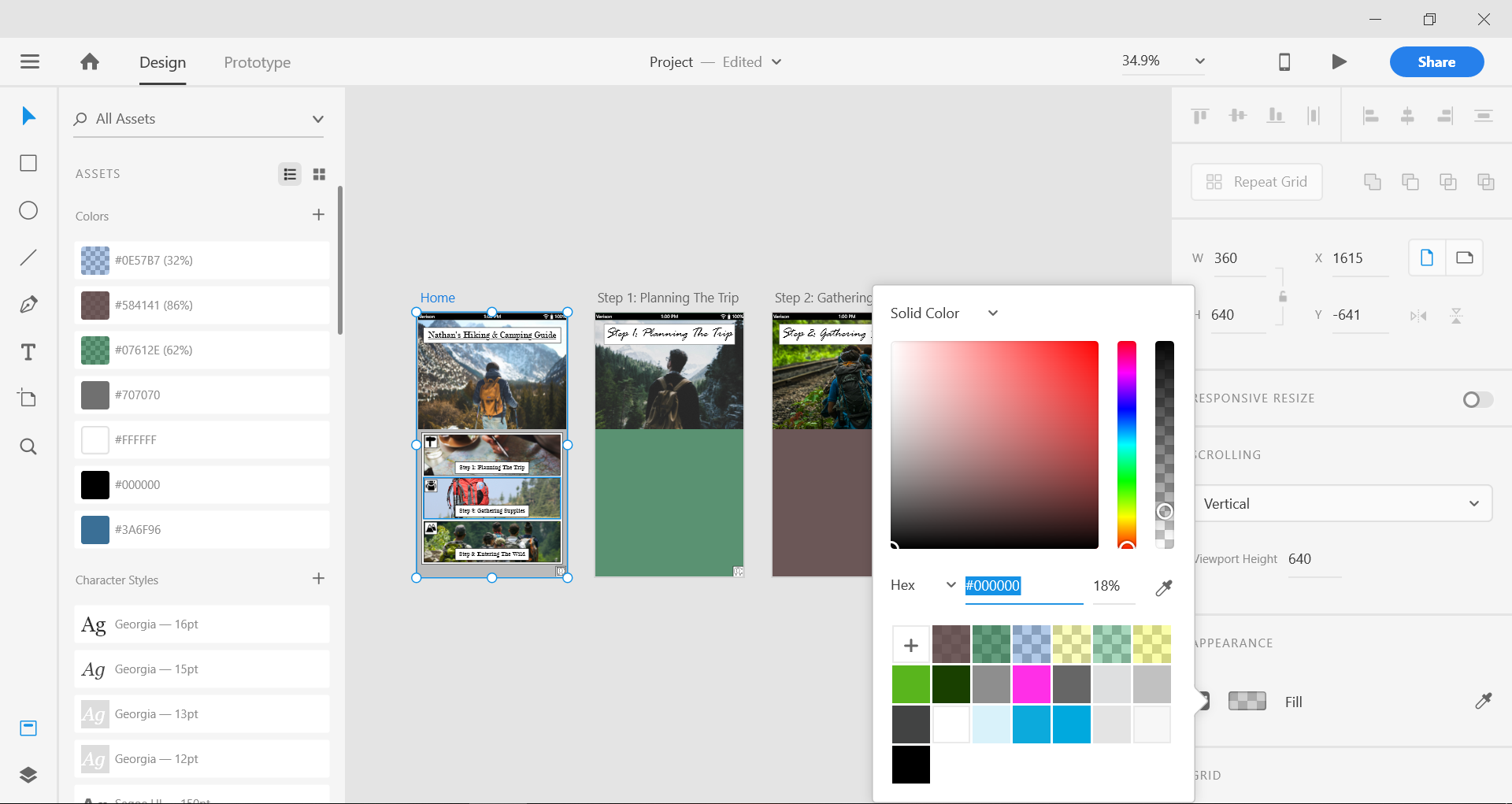Screen dimensions: 1512x804
Task: Pick the magenta saved swatch
Action: point(1032,684)
